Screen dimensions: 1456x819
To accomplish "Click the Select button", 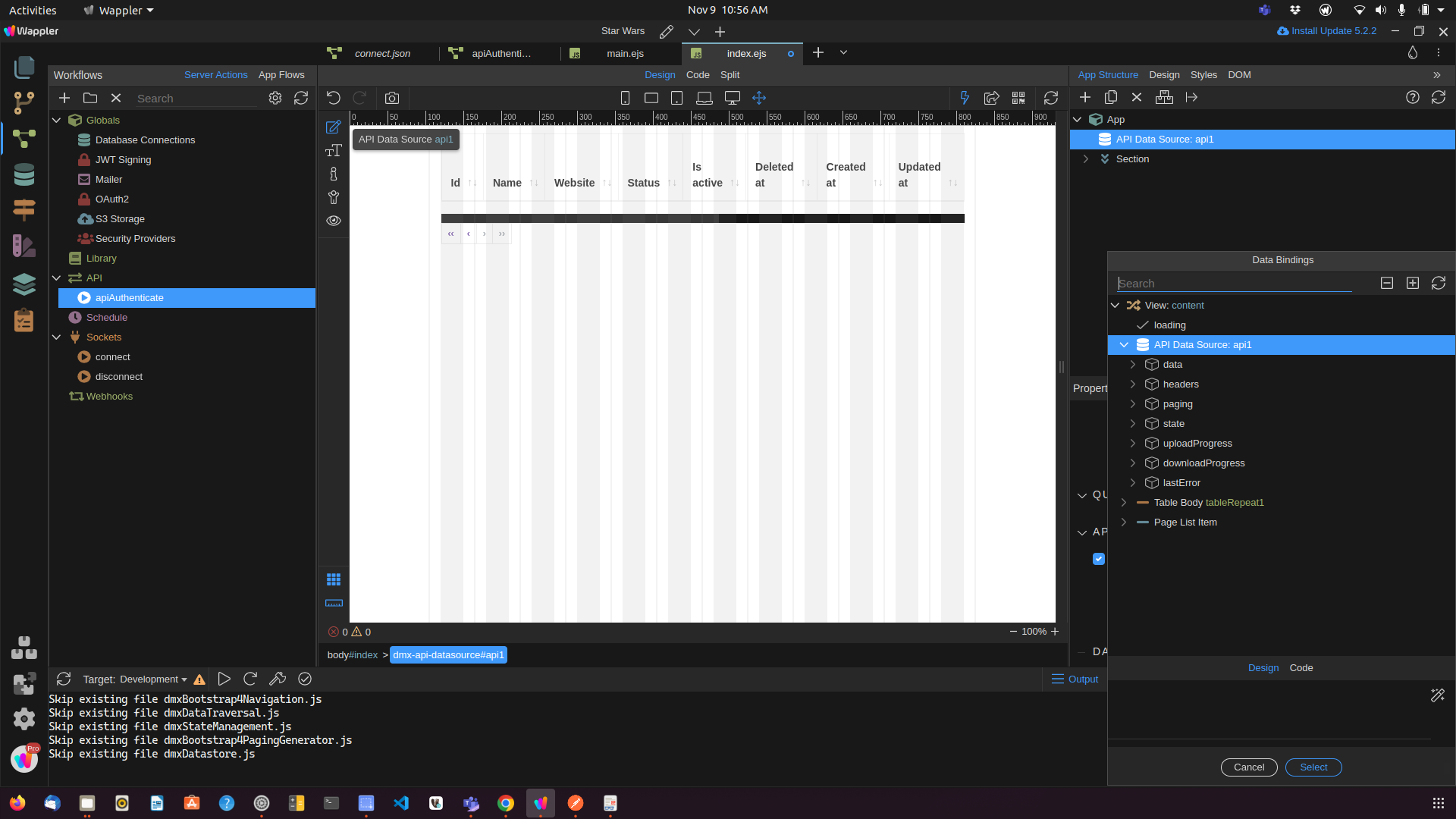I will (x=1313, y=767).
